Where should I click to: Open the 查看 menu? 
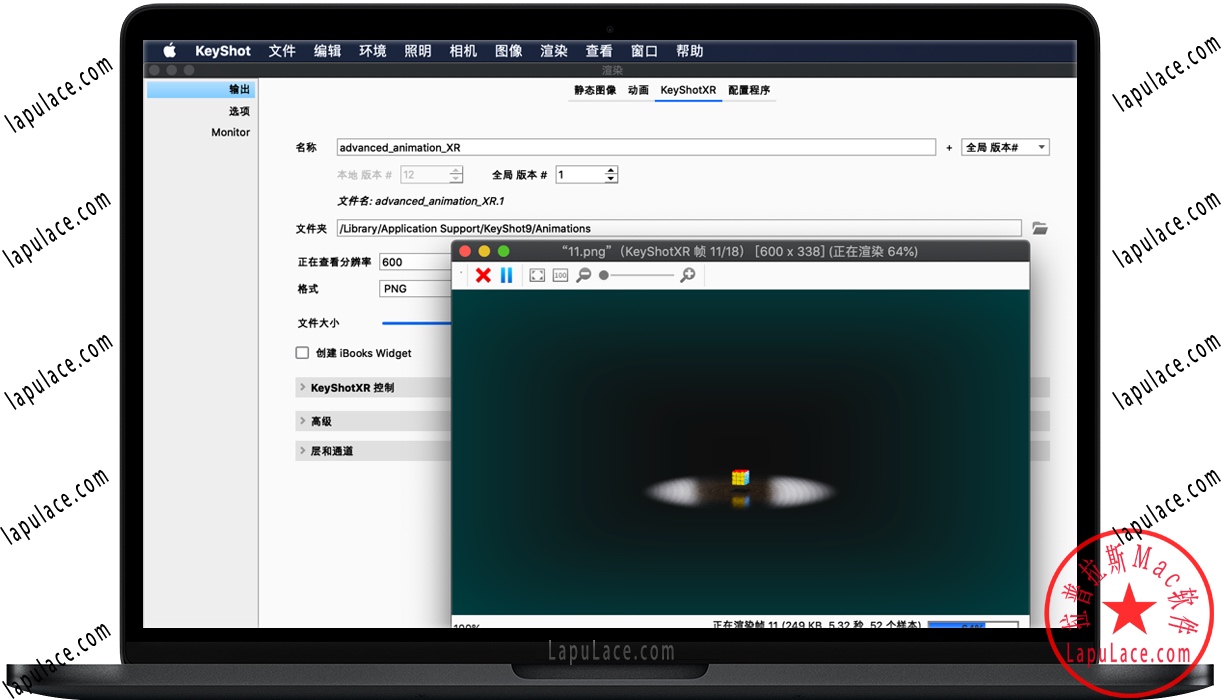(x=599, y=51)
